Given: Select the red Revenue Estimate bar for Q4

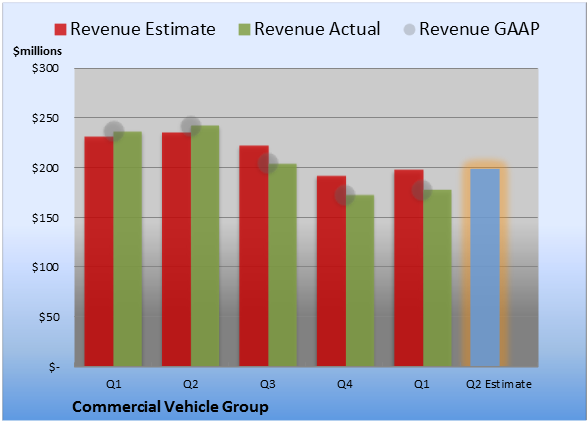Looking at the screenshot, I should (x=331, y=271).
